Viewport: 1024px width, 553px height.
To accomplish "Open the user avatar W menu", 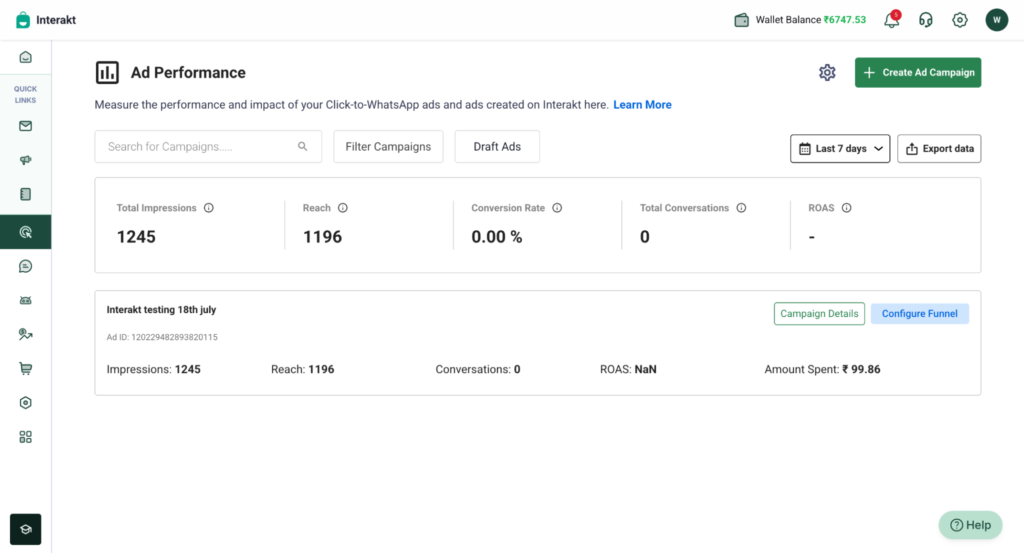I will point(997,20).
